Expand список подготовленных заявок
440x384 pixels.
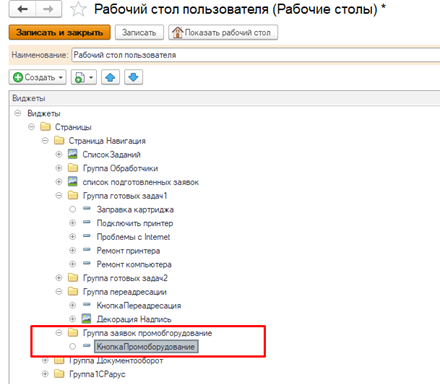pos(59,182)
